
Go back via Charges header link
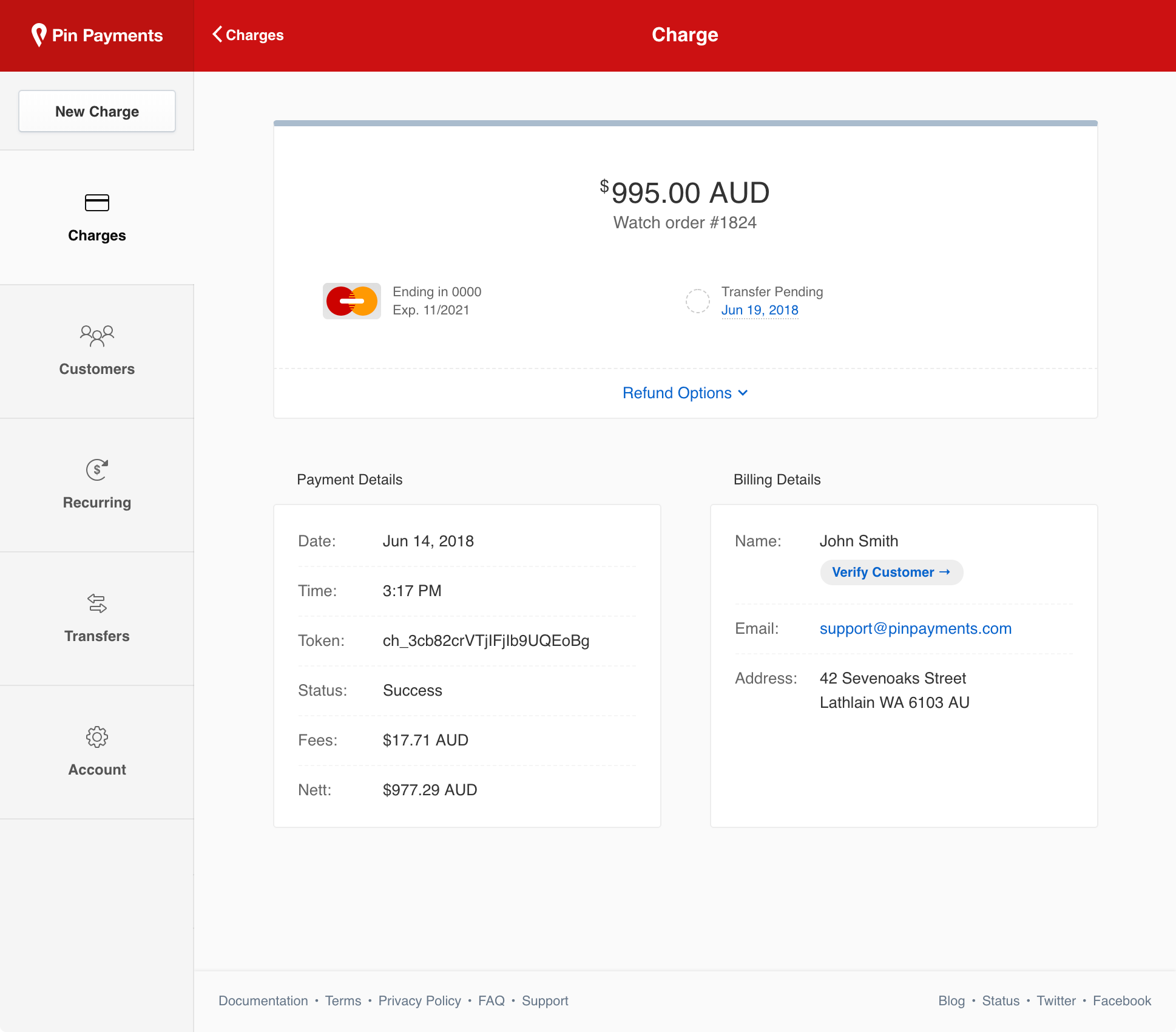coord(248,35)
